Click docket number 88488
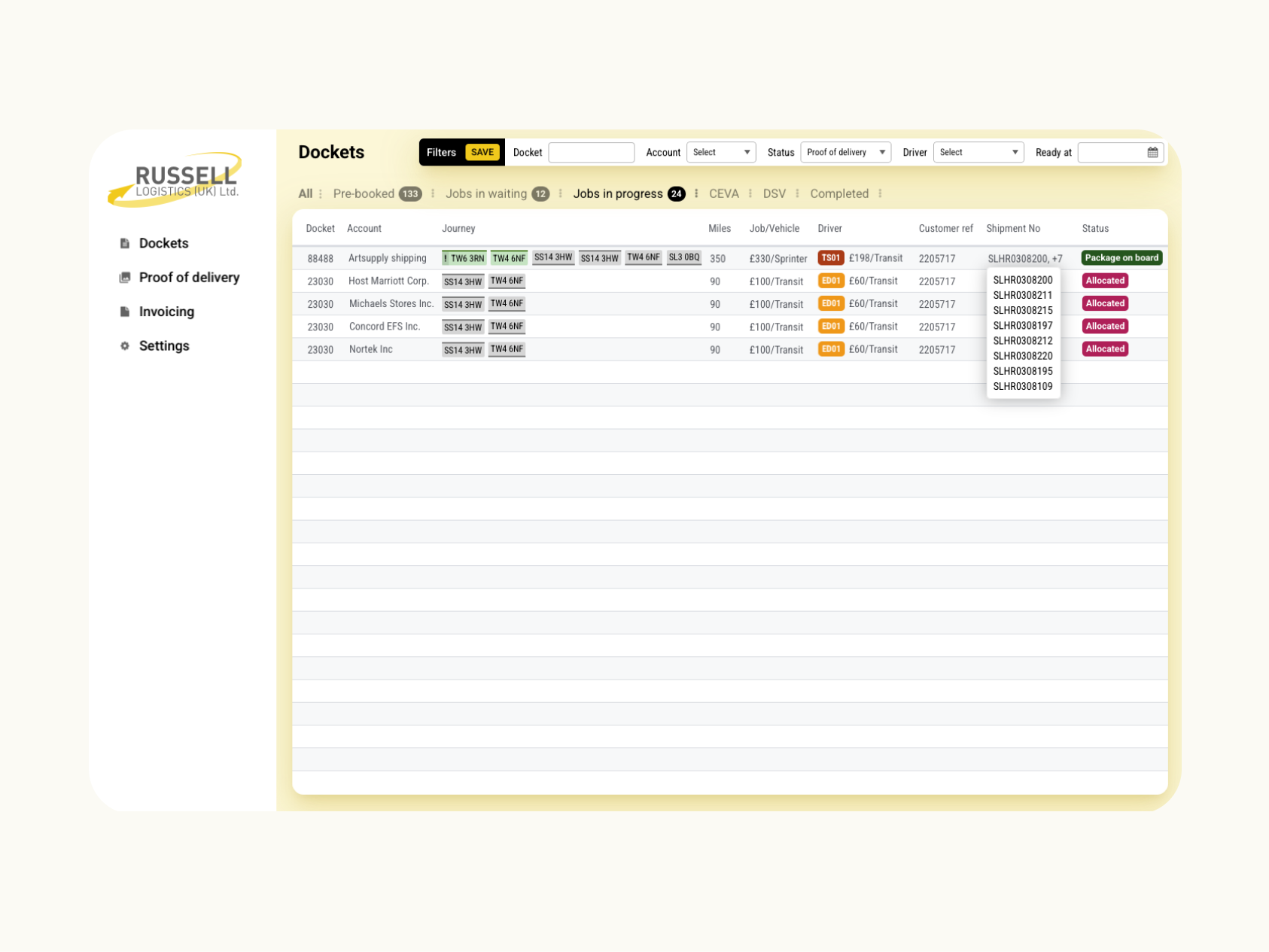The image size is (1269, 952). [321, 258]
